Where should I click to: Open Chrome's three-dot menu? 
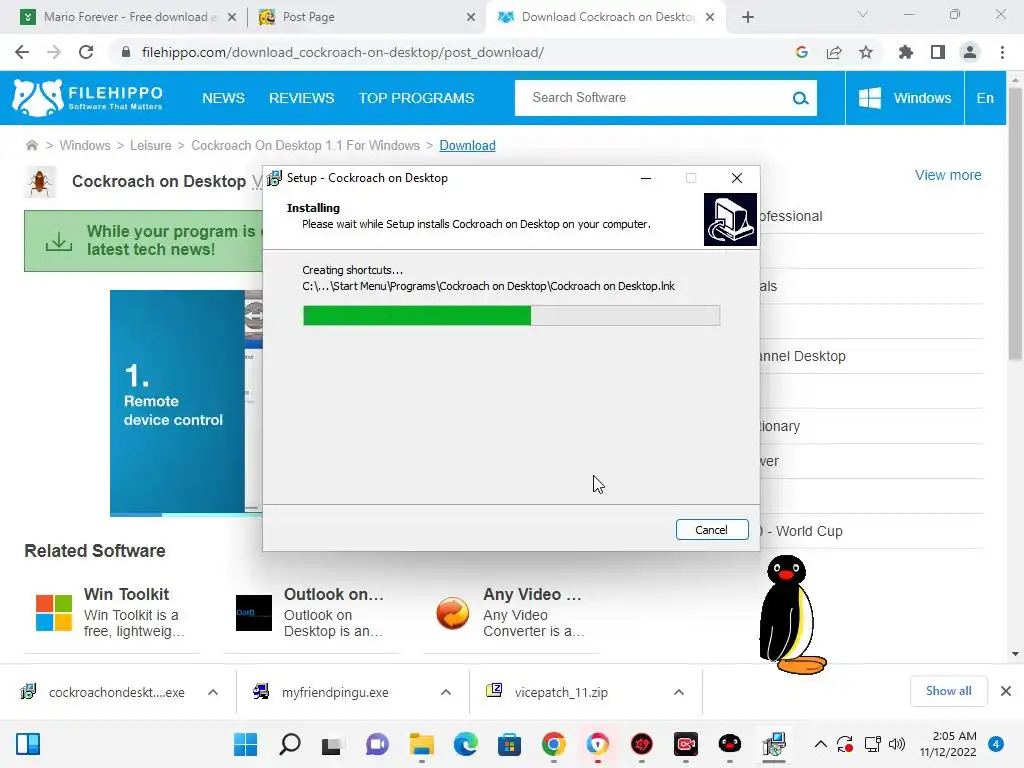1002,52
